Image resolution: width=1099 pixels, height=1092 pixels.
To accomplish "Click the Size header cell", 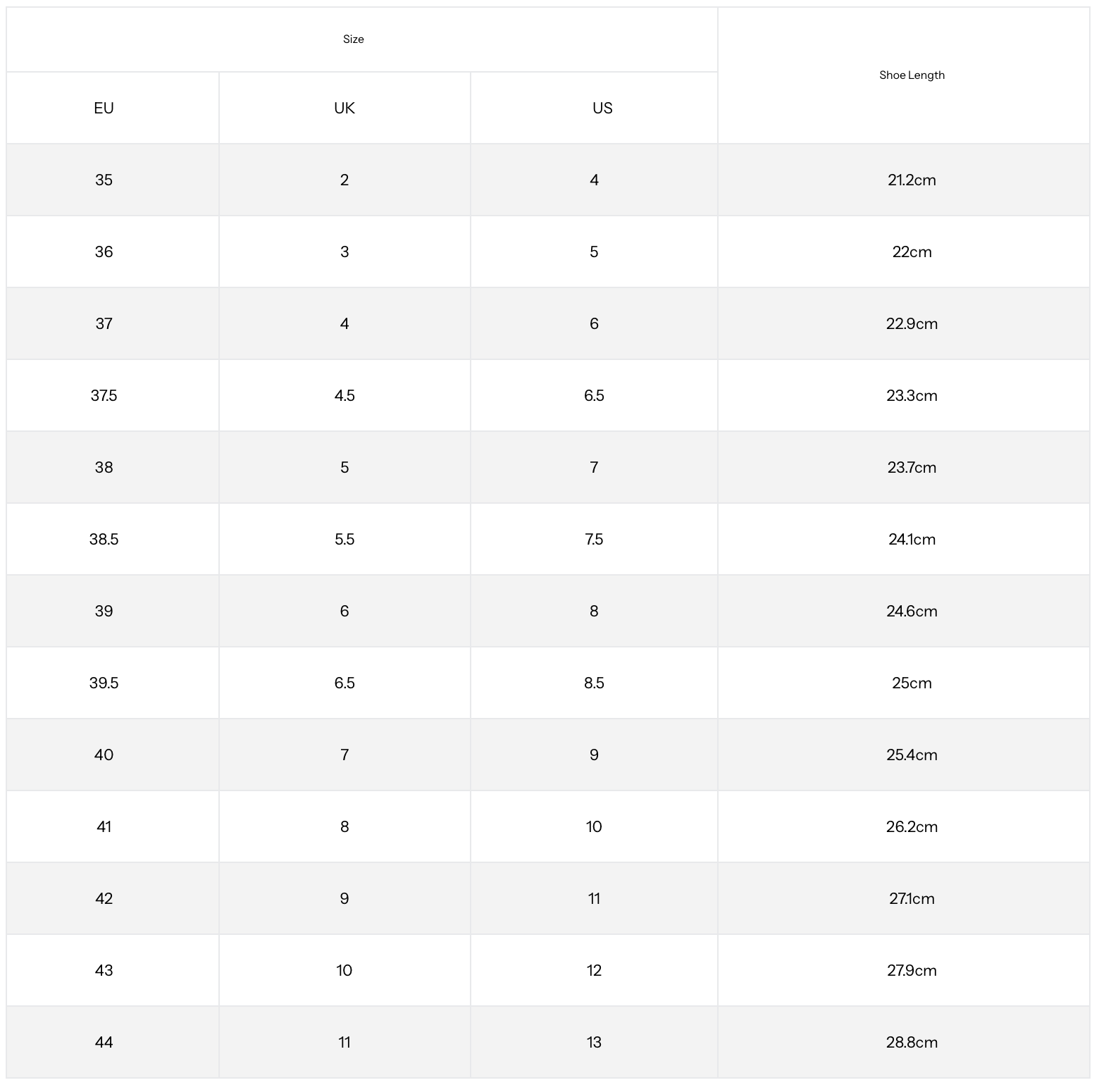I will pos(354,39).
